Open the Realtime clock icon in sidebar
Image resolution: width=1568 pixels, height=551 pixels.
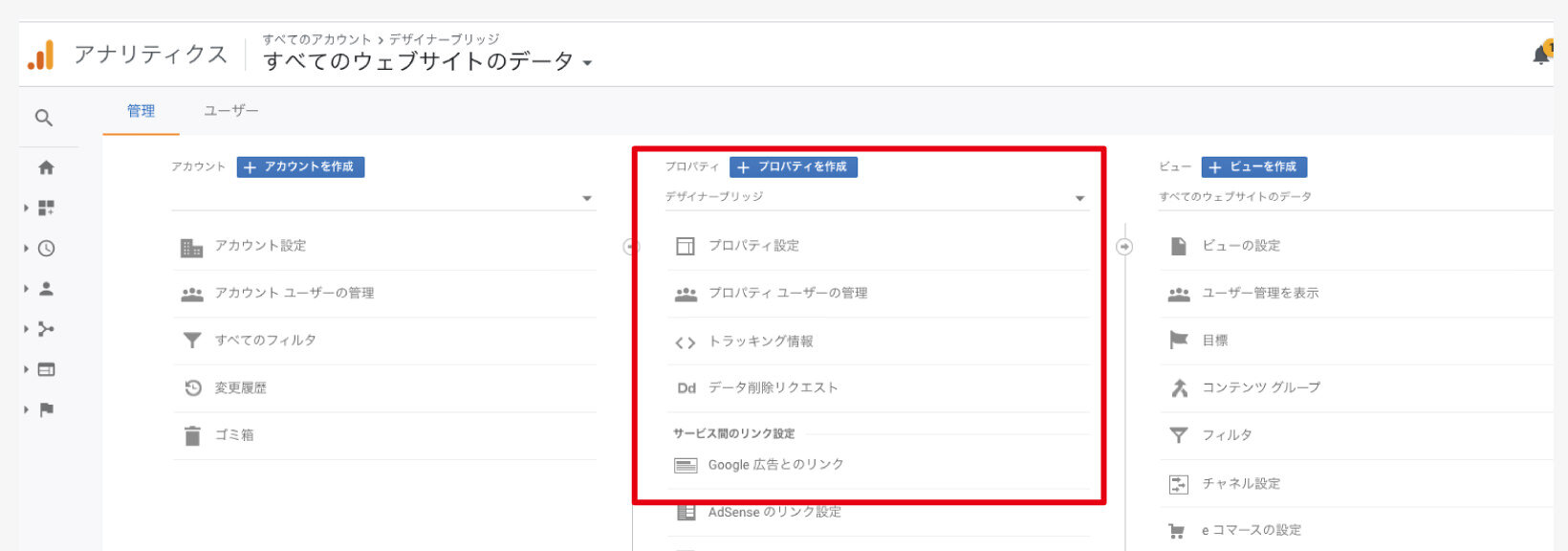coord(46,249)
